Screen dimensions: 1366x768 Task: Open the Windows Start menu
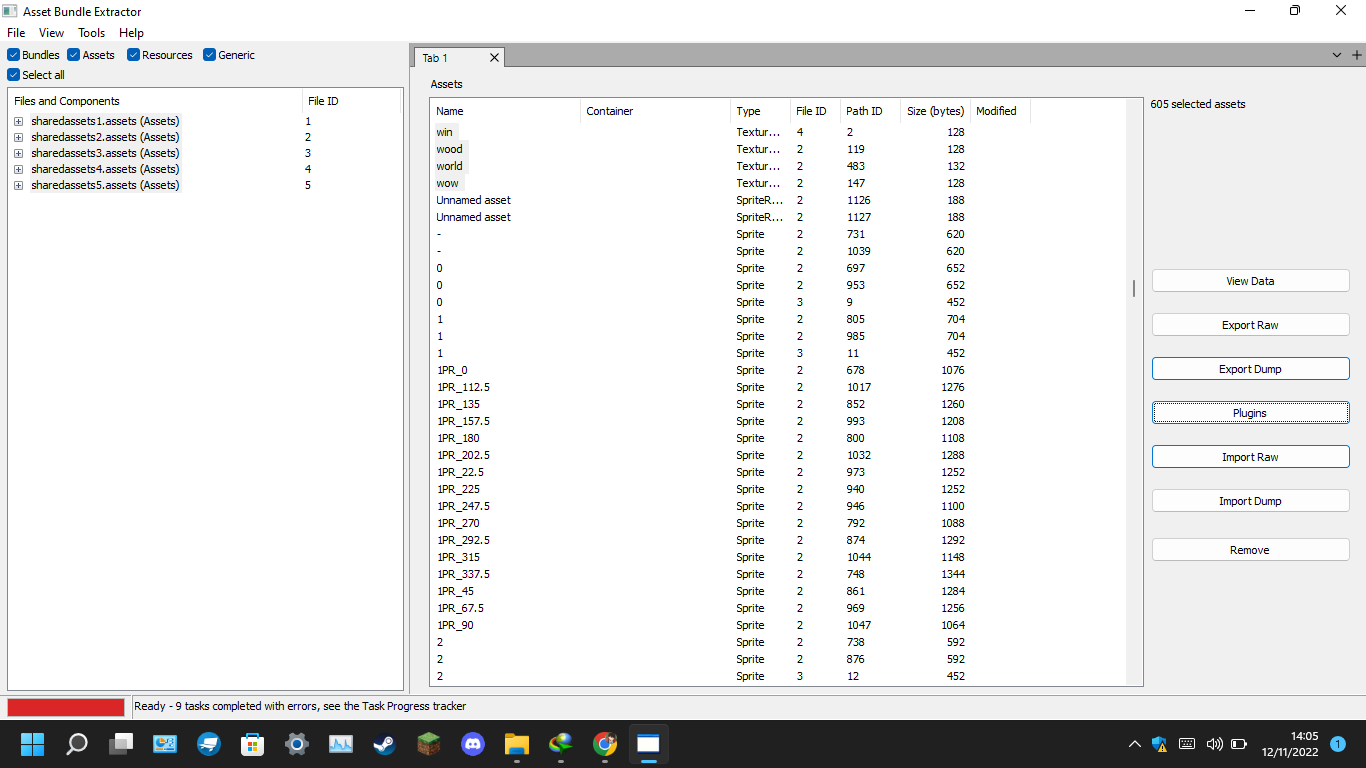click(32, 744)
